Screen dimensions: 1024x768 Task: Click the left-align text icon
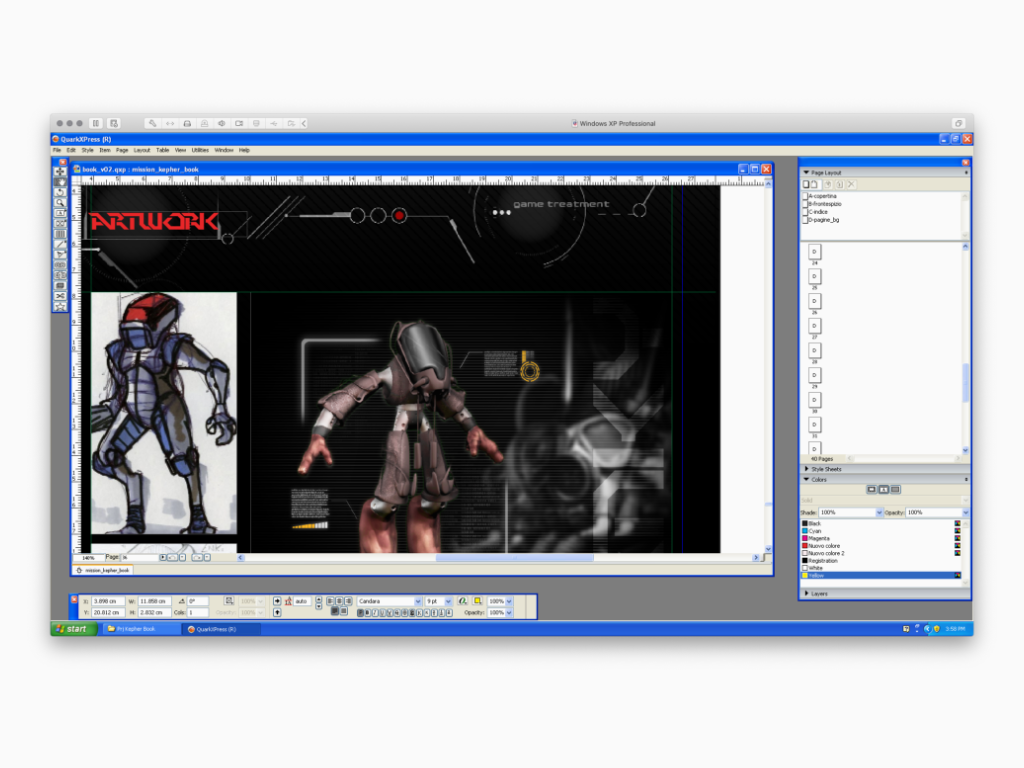click(330, 601)
